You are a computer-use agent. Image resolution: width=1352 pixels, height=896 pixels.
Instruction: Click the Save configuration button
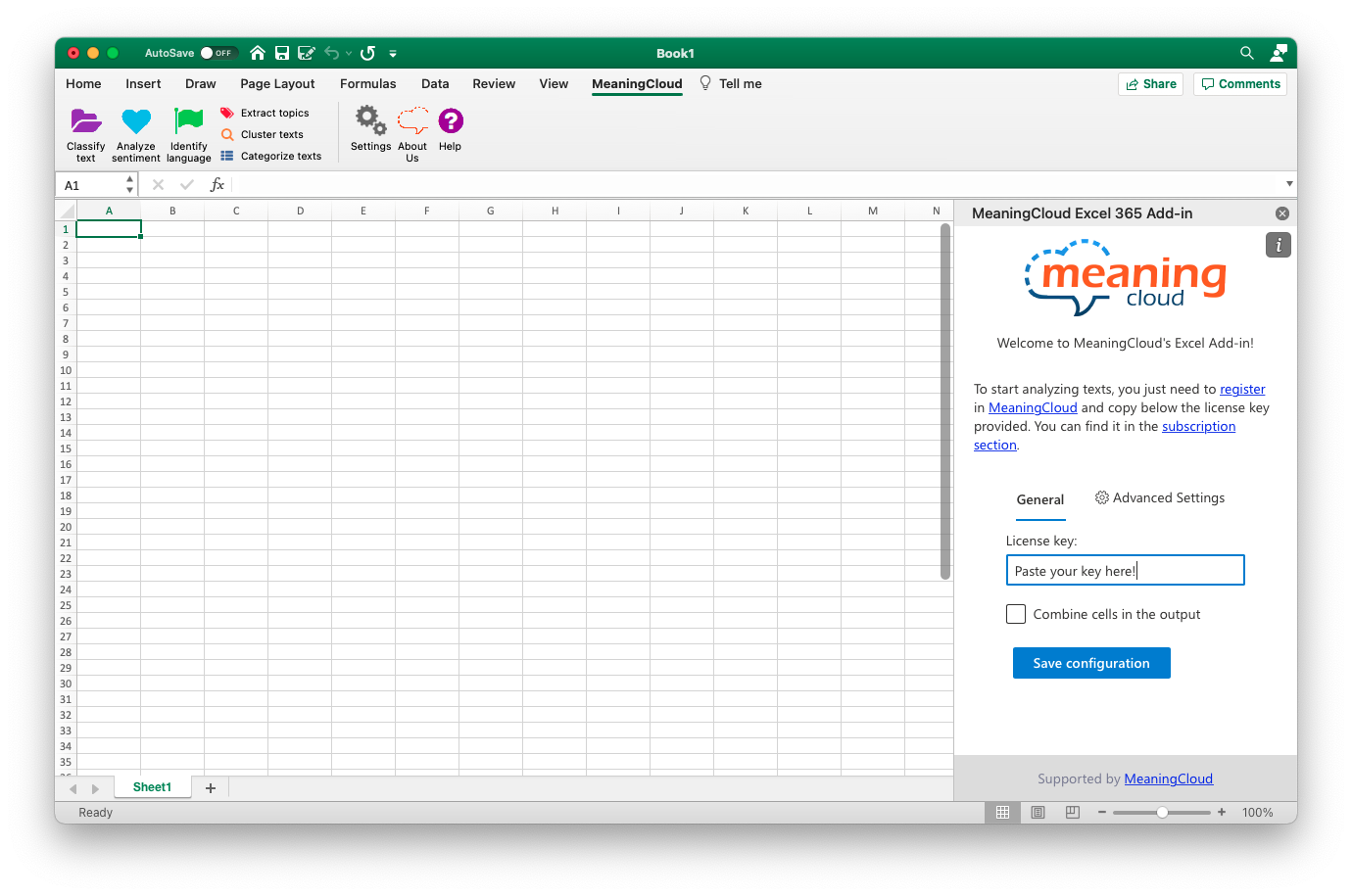(x=1091, y=663)
